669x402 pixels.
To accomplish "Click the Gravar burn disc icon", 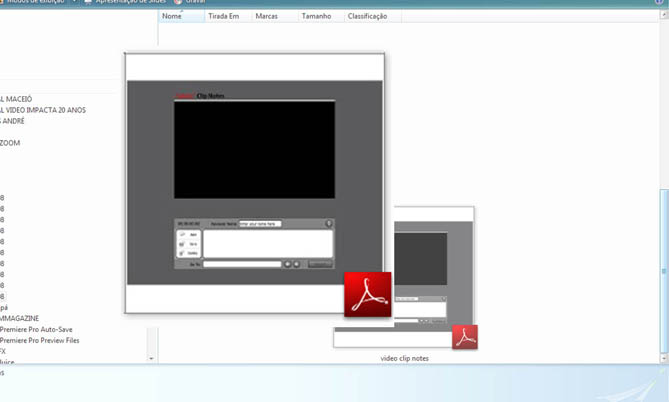I will pyautogui.click(x=179, y=2).
